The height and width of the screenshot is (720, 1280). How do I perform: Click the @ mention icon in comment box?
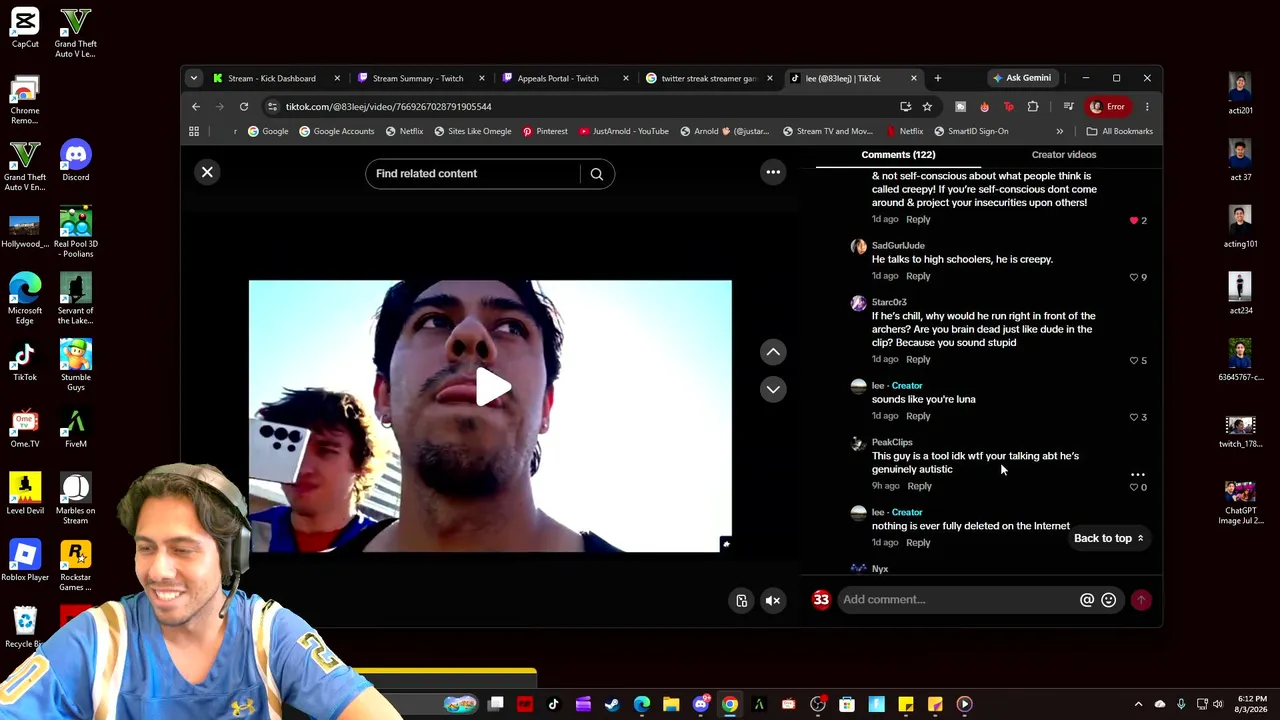1087,600
